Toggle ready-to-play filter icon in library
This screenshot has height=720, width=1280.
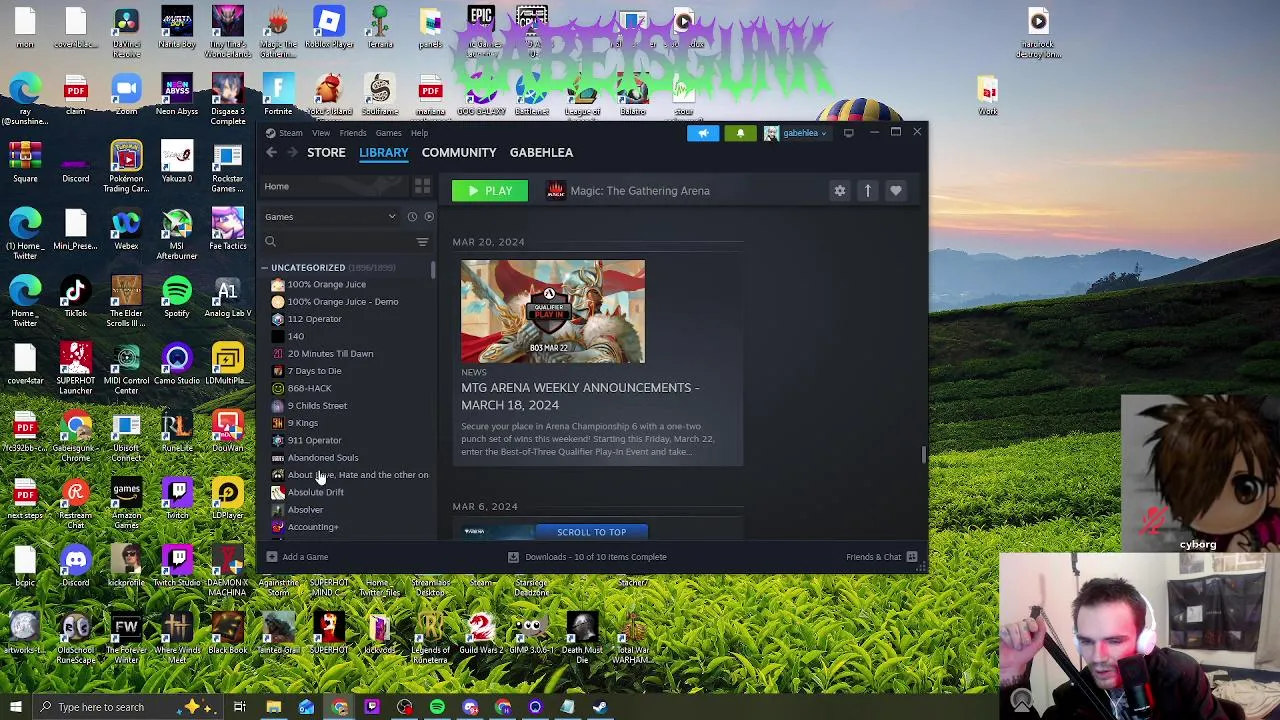click(429, 217)
